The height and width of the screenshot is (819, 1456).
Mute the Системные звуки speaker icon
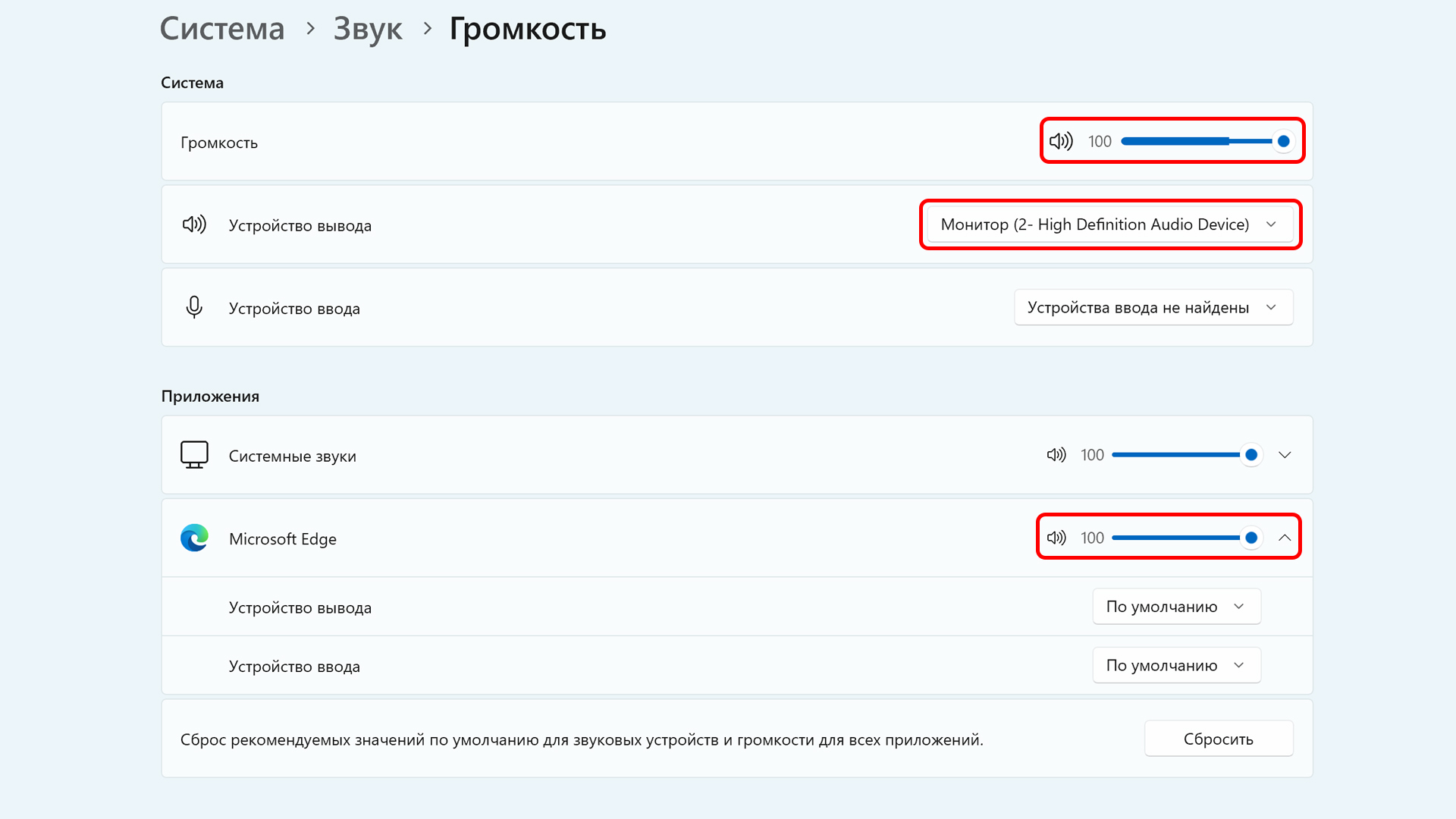1056,455
